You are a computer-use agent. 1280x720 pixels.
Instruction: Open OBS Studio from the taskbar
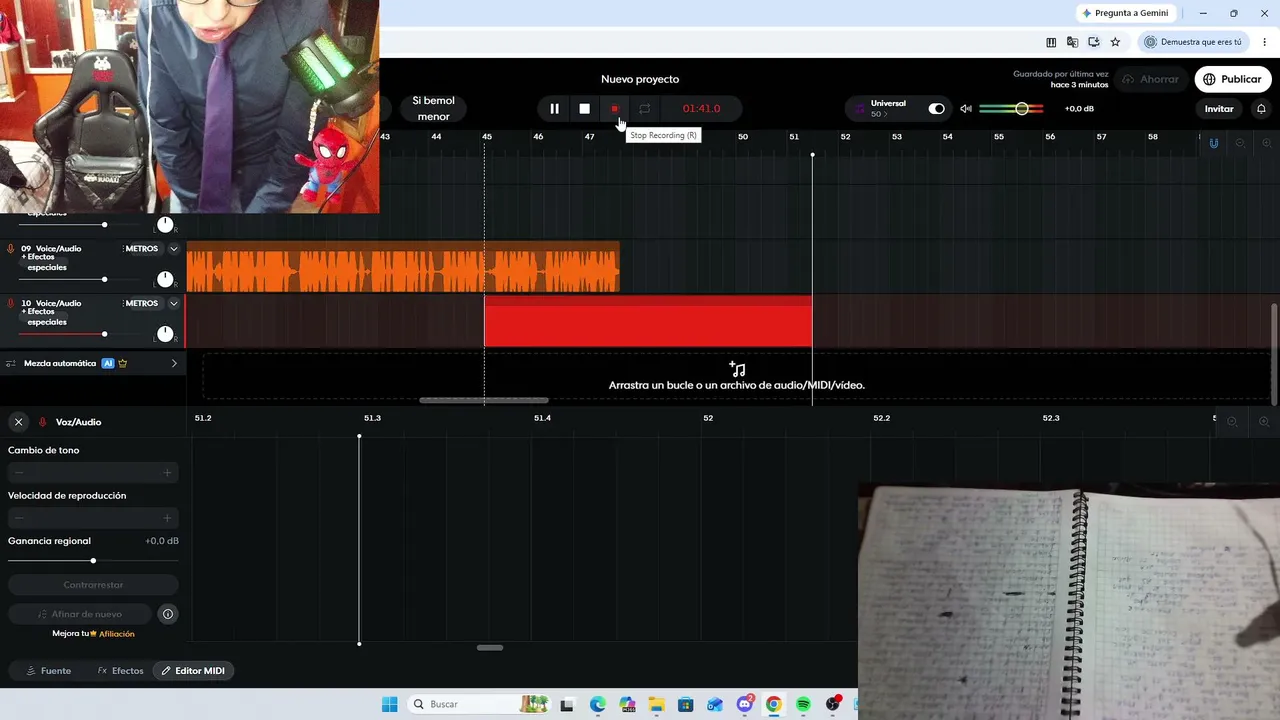click(x=833, y=704)
